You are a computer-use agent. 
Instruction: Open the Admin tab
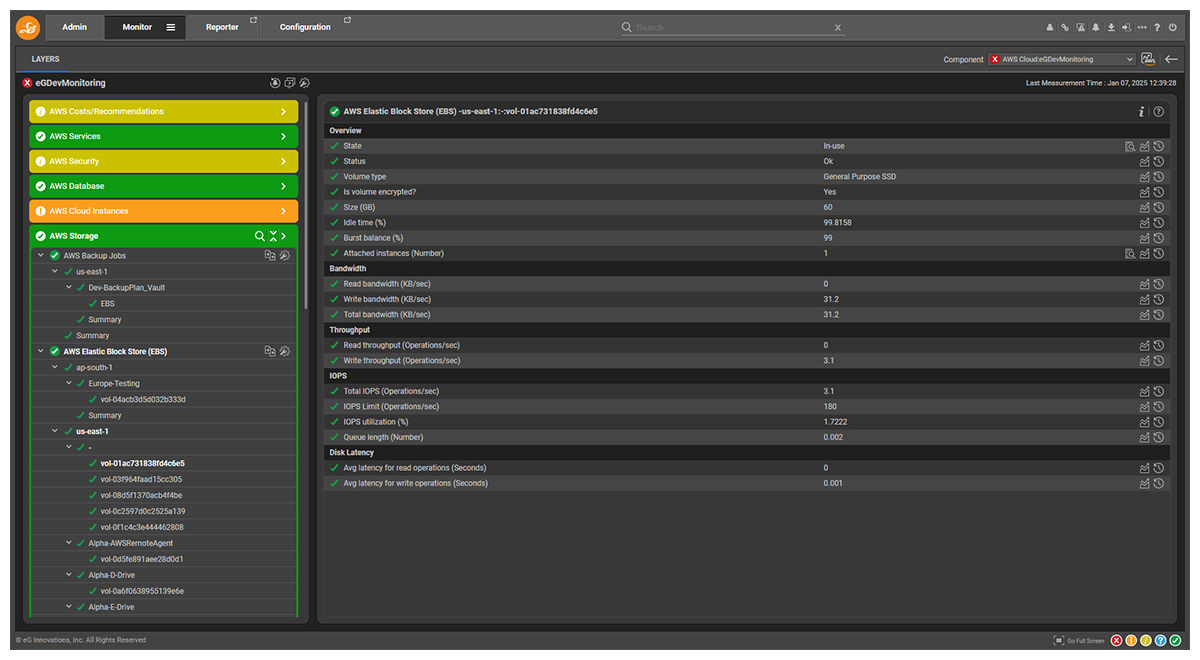point(75,27)
